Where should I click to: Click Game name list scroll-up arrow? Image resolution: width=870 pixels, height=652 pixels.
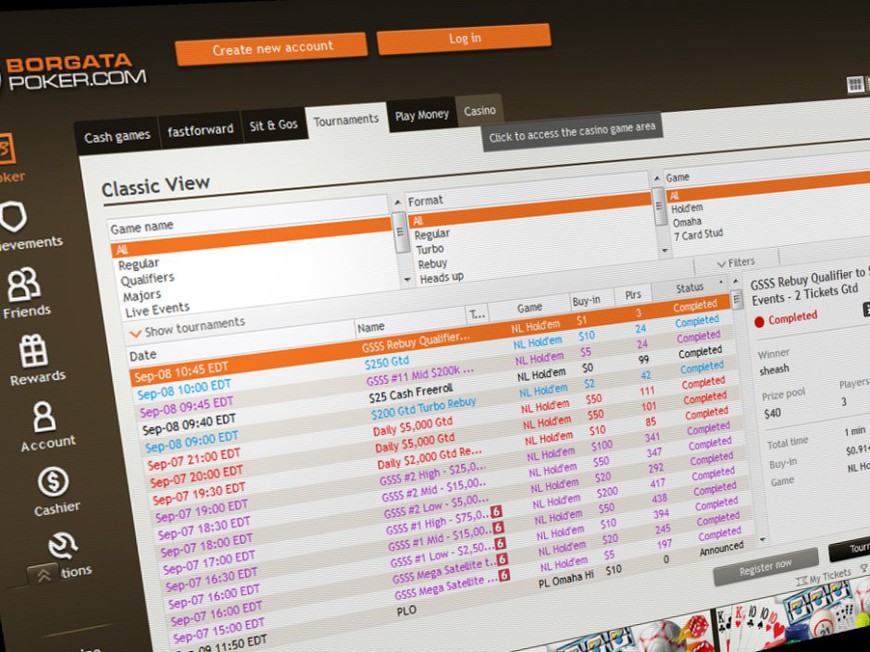point(397,203)
